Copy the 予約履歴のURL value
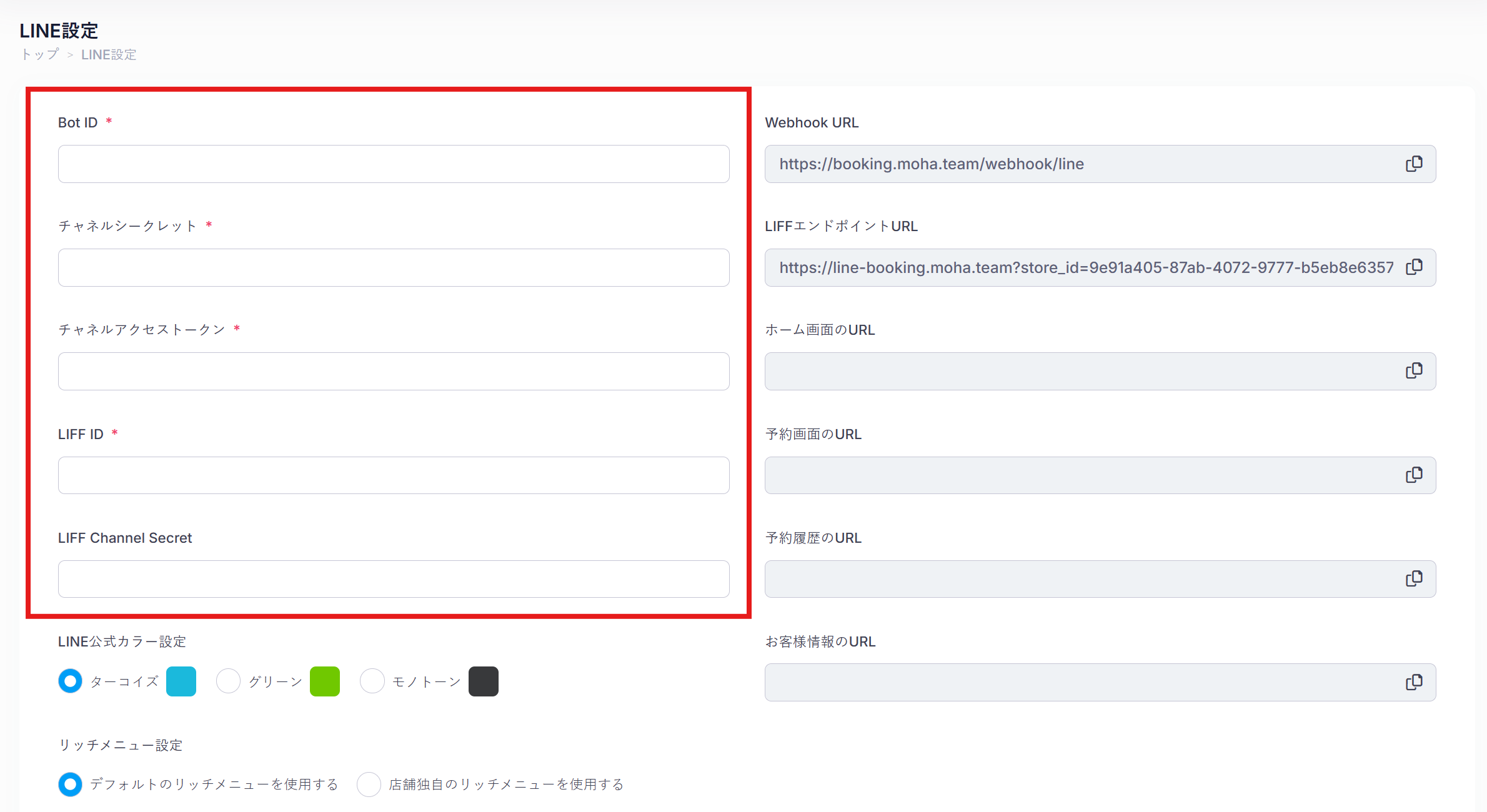This screenshot has width=1487, height=812. pos(1414,579)
